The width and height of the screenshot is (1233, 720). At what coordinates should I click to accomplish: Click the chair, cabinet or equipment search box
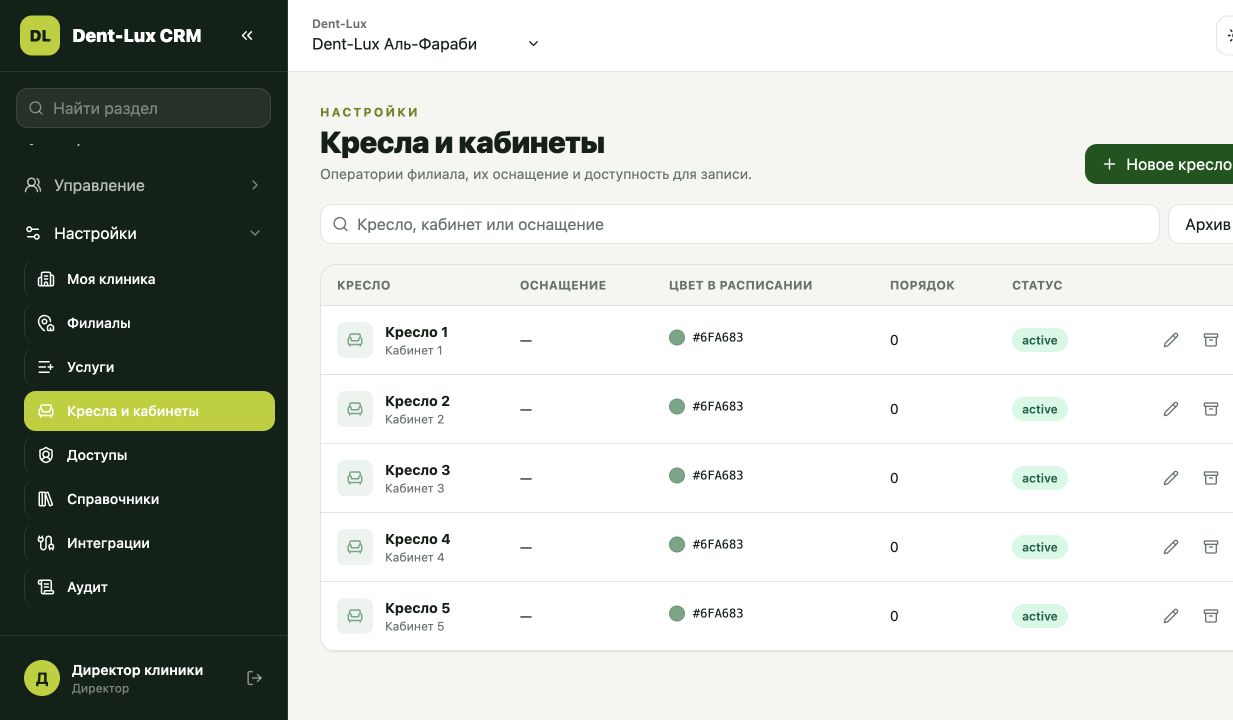[740, 225]
